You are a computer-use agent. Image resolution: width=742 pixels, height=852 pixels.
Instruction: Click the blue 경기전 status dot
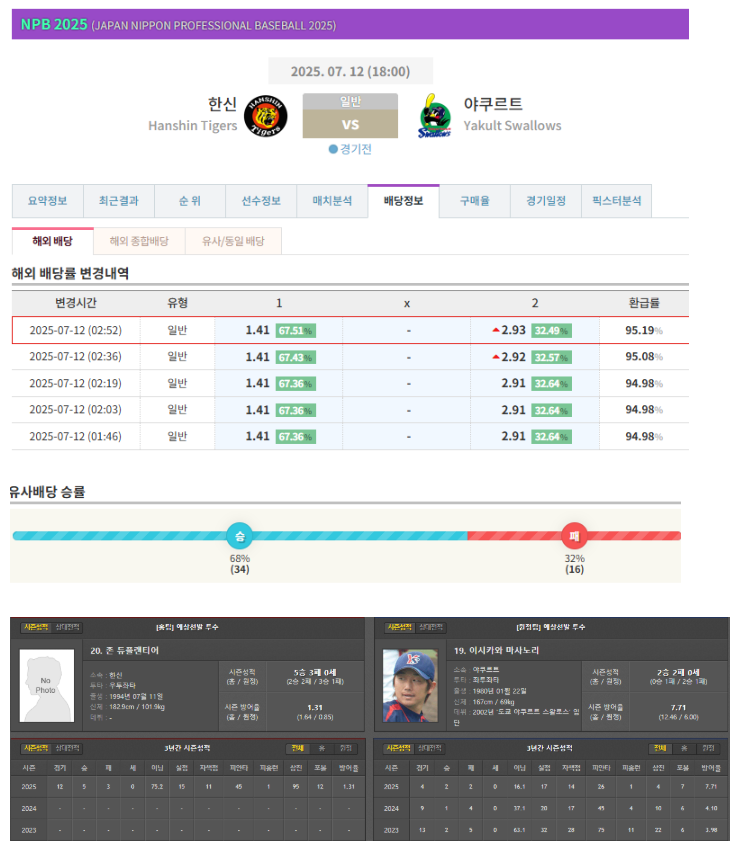click(333, 149)
